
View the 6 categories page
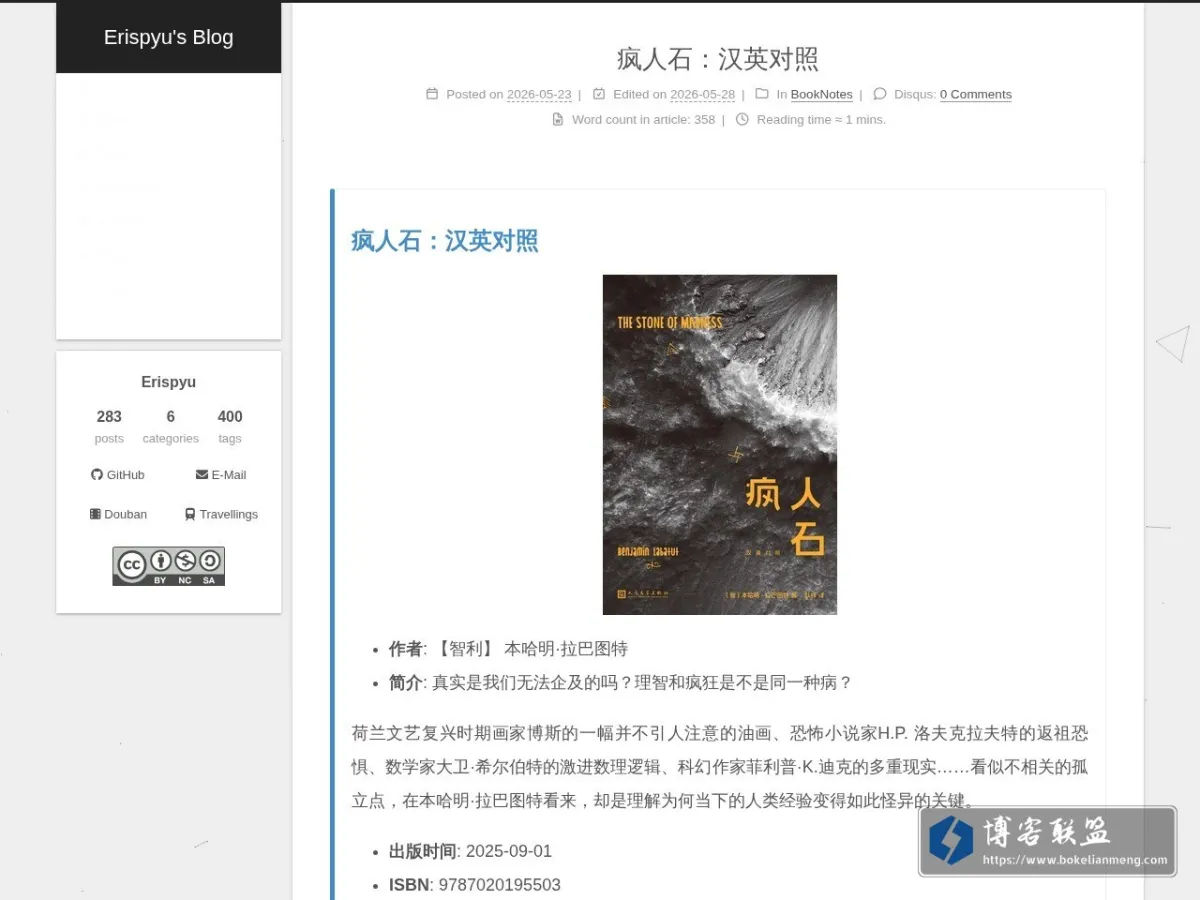click(171, 426)
